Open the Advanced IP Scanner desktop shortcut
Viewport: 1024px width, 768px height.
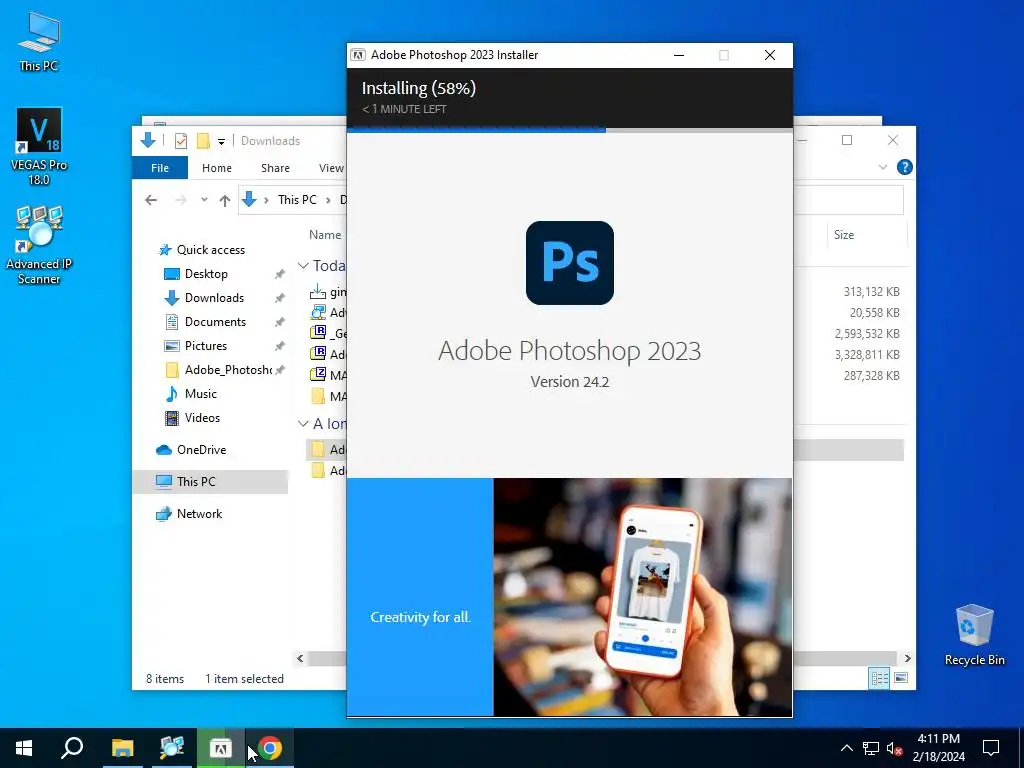(39, 245)
